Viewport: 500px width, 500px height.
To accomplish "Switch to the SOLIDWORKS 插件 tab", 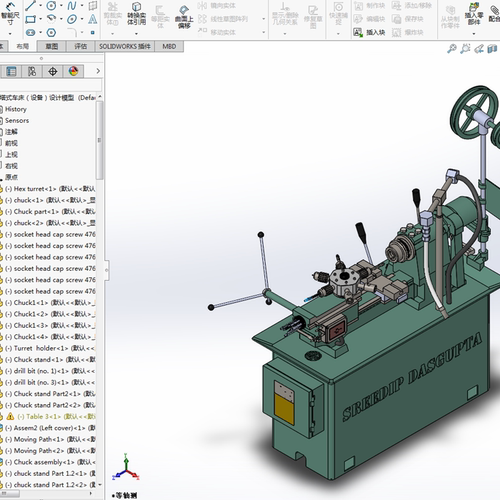I will [x=125, y=47].
